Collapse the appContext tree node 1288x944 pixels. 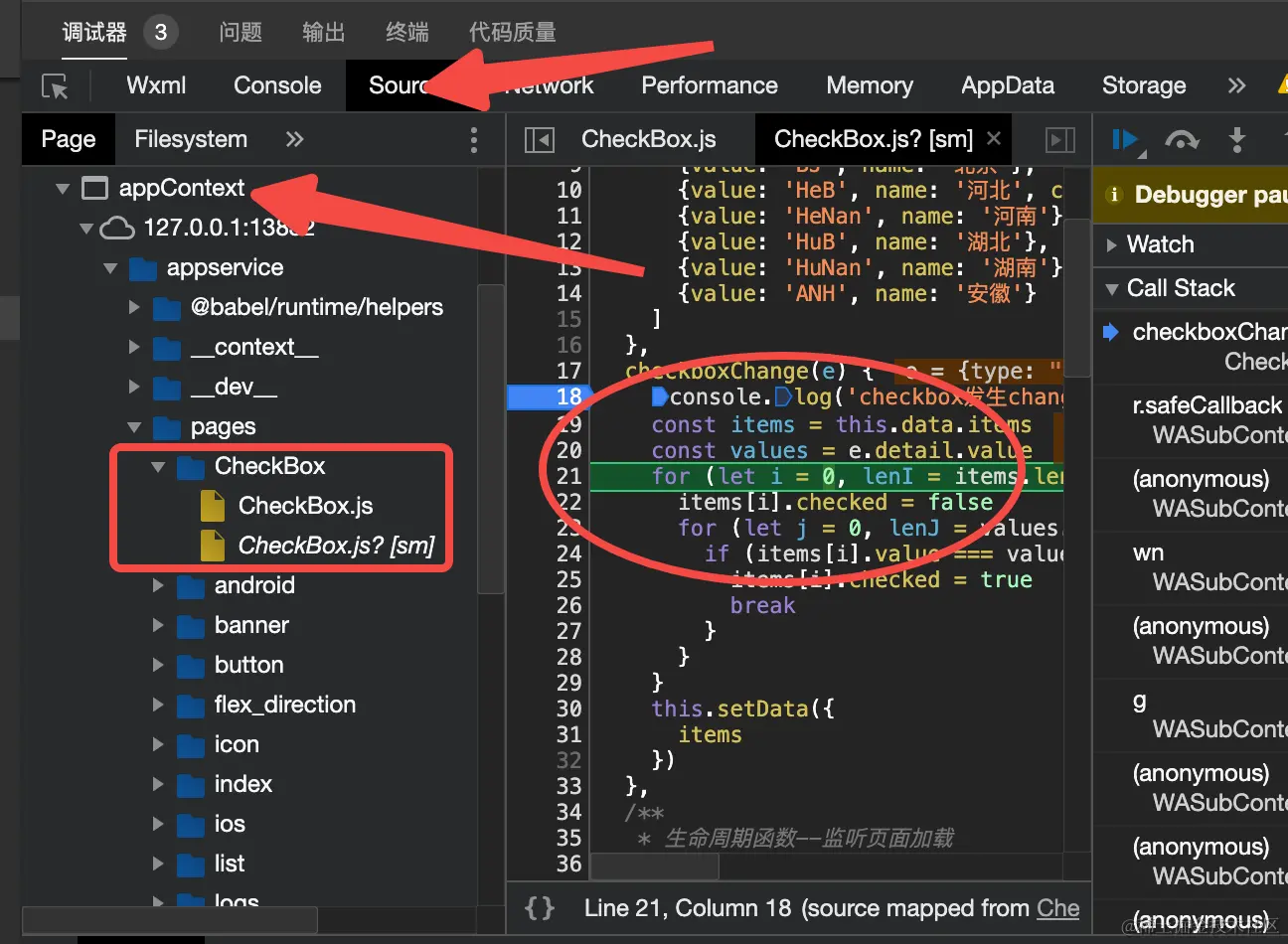click(63, 188)
